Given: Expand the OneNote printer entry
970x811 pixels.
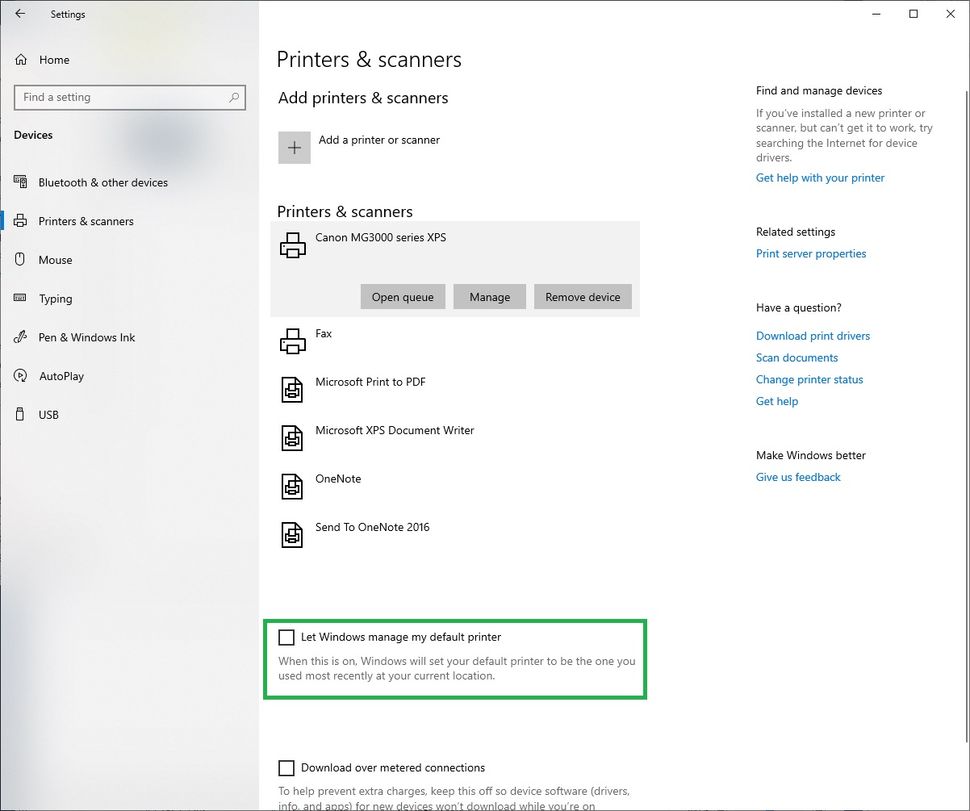Looking at the screenshot, I should coord(338,479).
